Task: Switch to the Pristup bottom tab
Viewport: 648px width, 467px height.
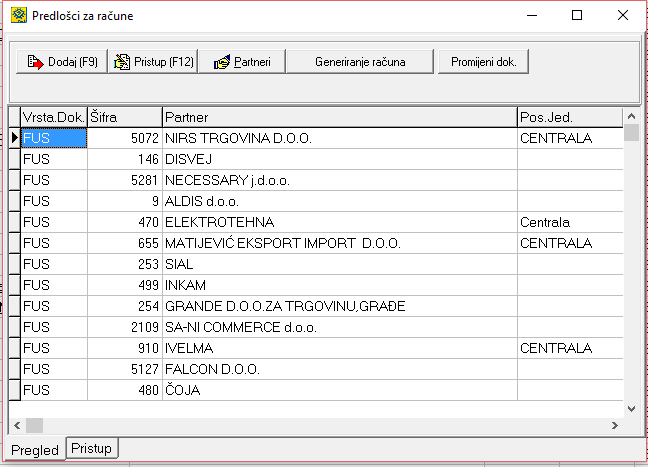Action: coord(91,448)
